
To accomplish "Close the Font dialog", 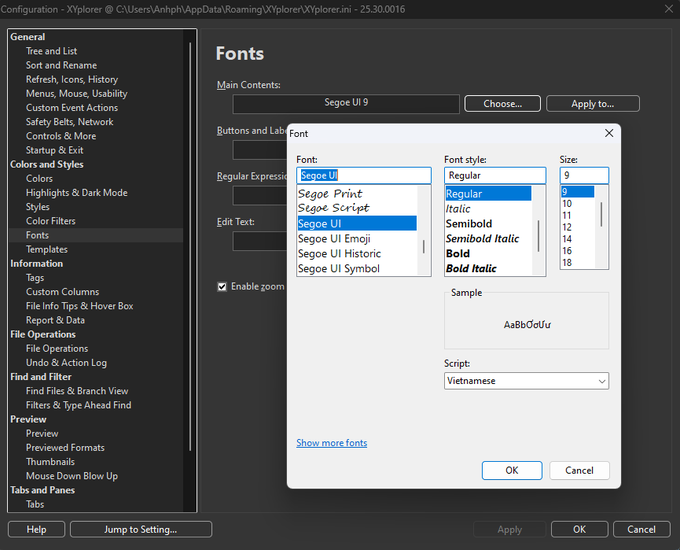I will (x=609, y=133).
